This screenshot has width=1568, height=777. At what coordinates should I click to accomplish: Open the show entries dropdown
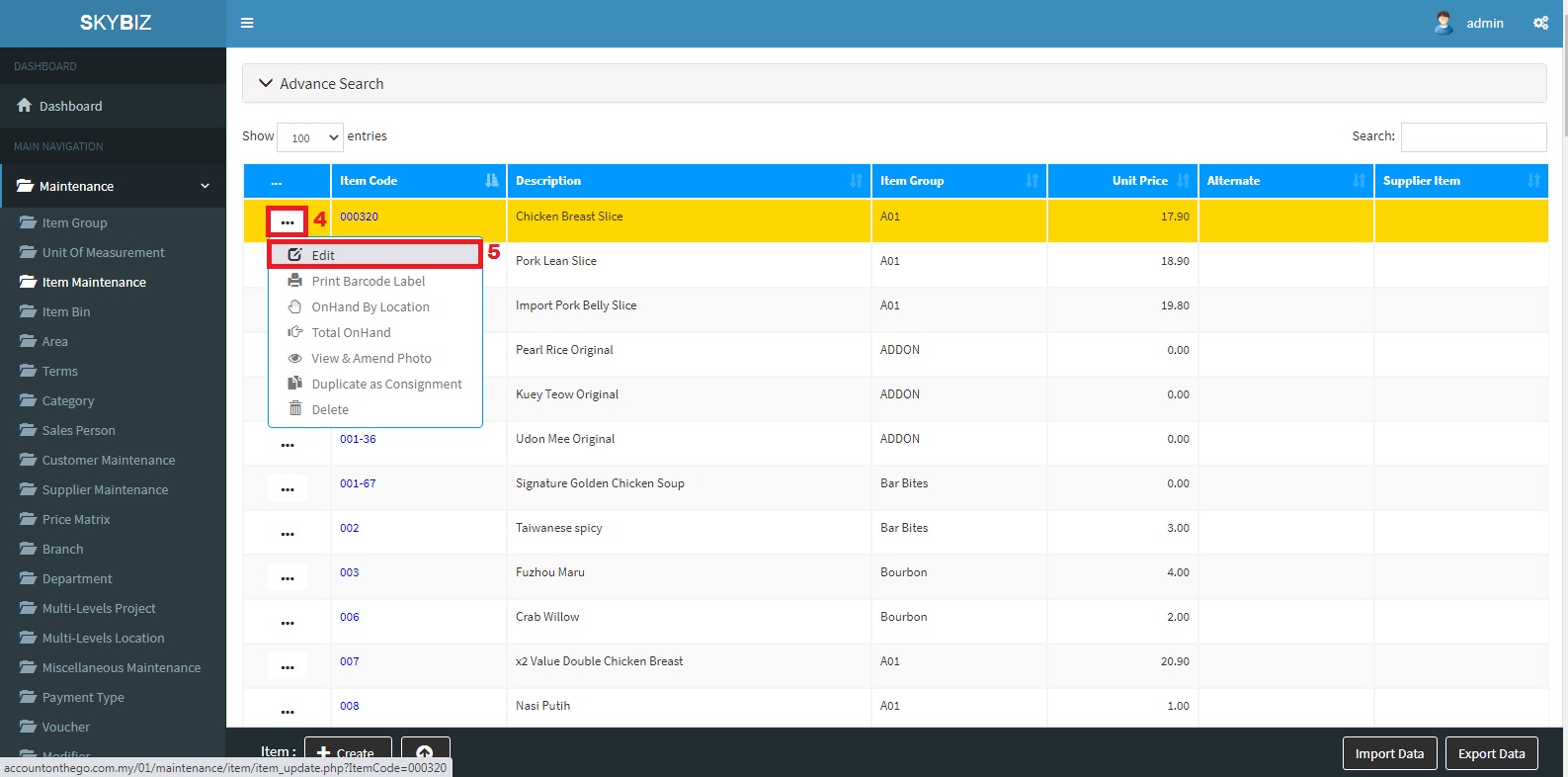click(310, 137)
